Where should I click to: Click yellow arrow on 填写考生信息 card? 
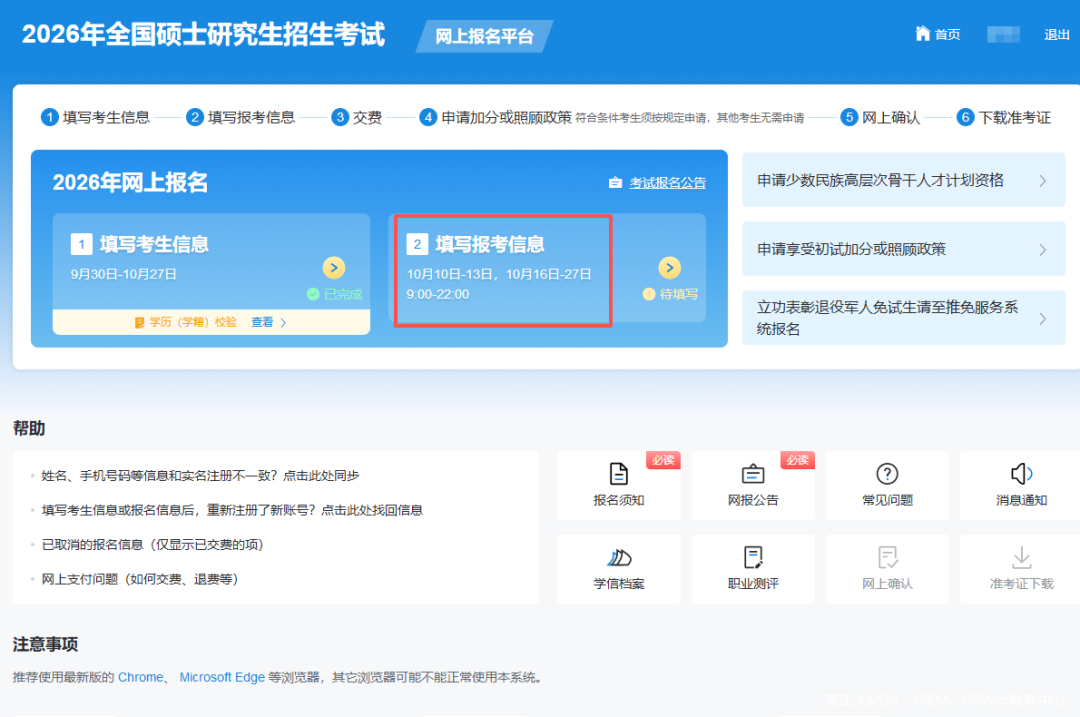click(334, 268)
